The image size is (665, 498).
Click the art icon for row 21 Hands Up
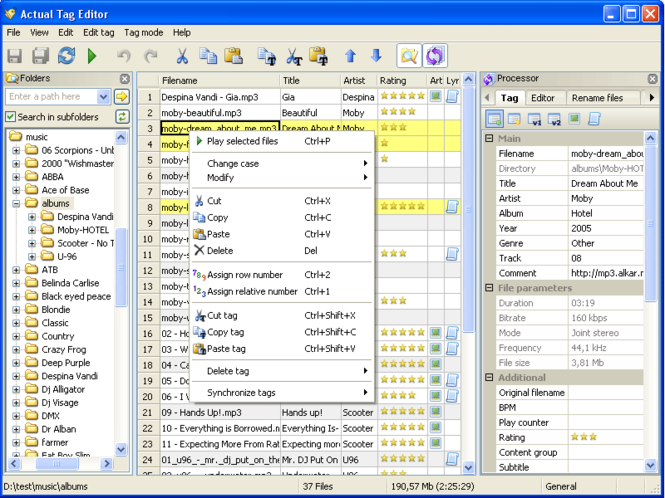click(436, 411)
